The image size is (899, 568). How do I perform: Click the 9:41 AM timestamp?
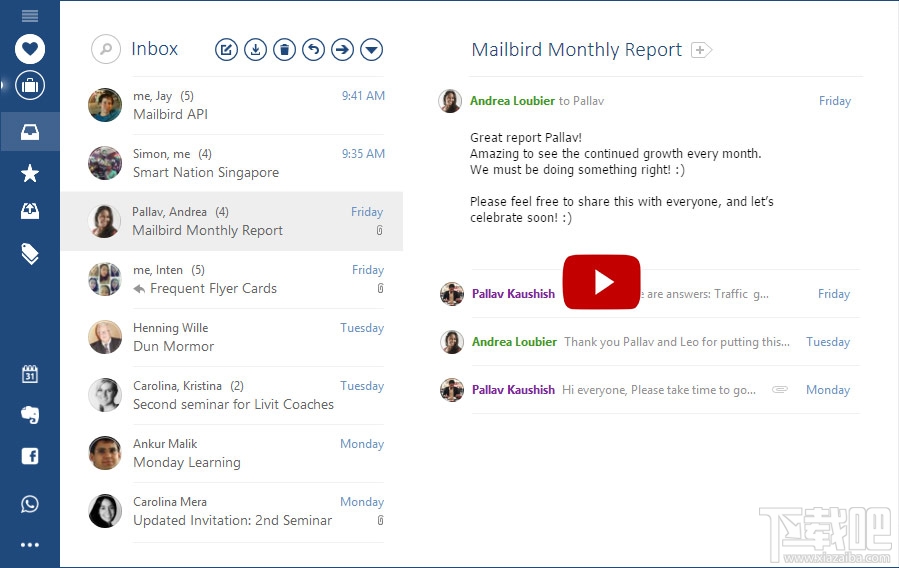tap(363, 96)
